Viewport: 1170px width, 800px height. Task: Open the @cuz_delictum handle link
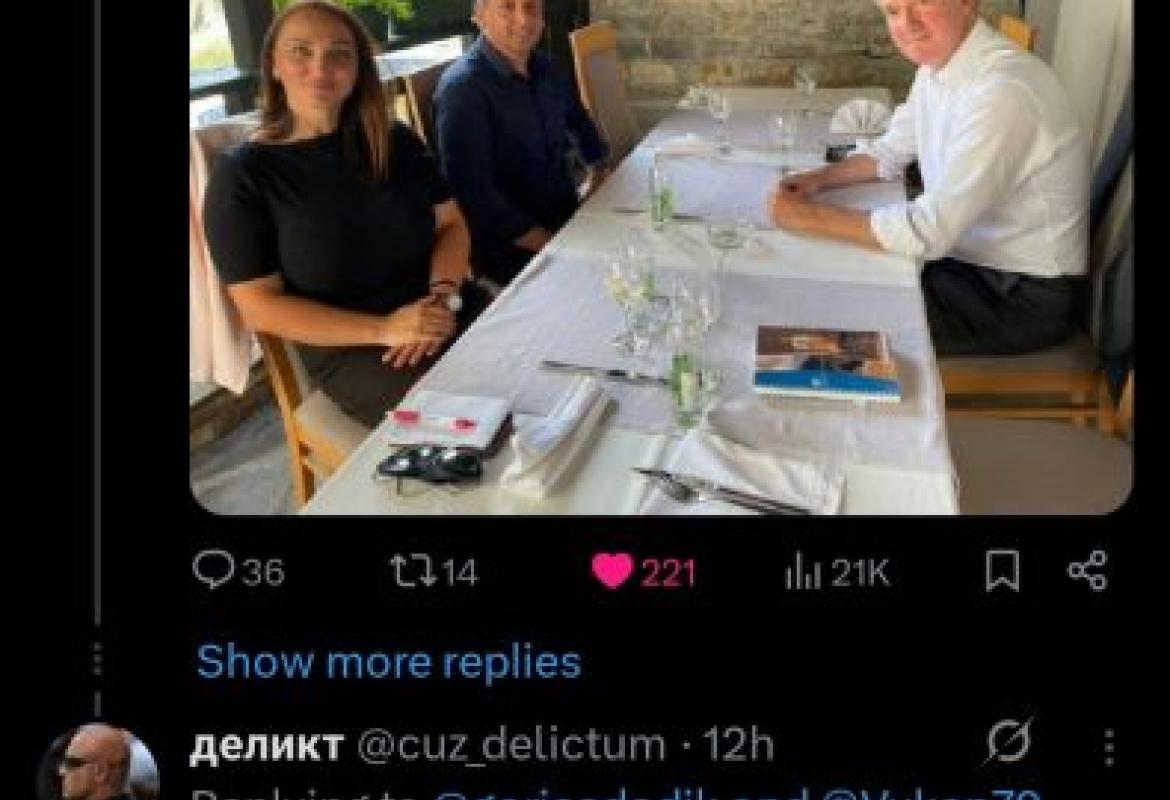[x=511, y=745]
